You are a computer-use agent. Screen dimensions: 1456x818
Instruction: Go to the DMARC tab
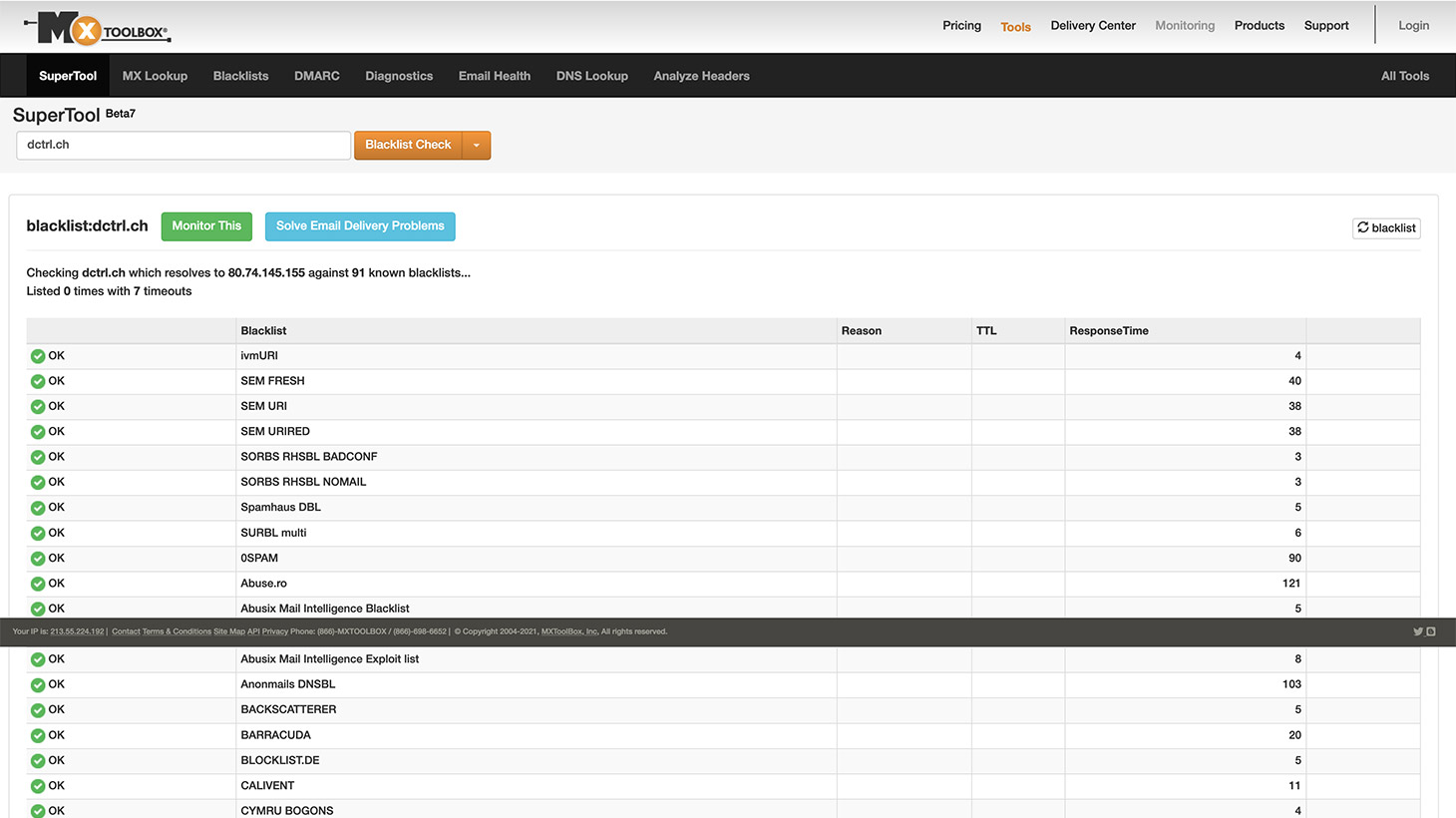coord(317,76)
